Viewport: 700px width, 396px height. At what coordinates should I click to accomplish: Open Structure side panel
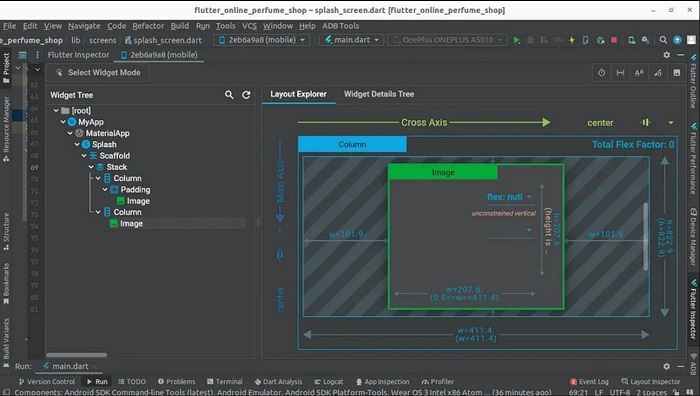6,231
